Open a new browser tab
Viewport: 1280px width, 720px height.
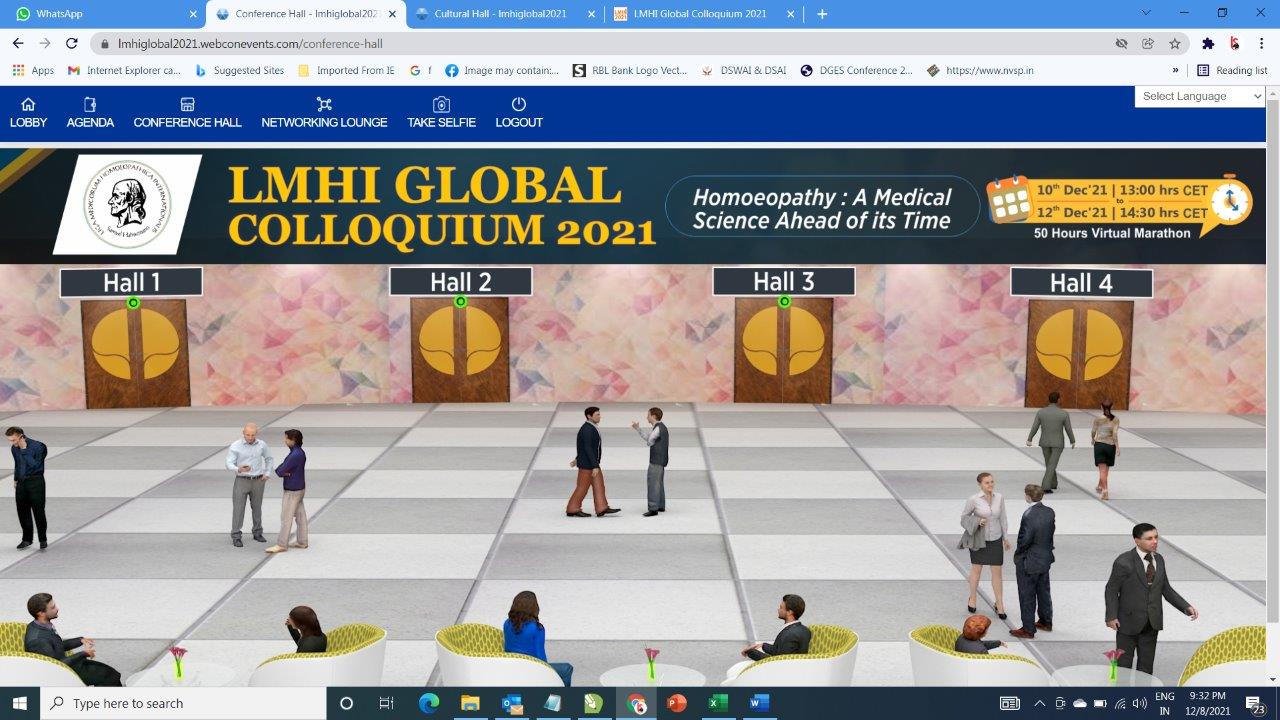[x=822, y=14]
